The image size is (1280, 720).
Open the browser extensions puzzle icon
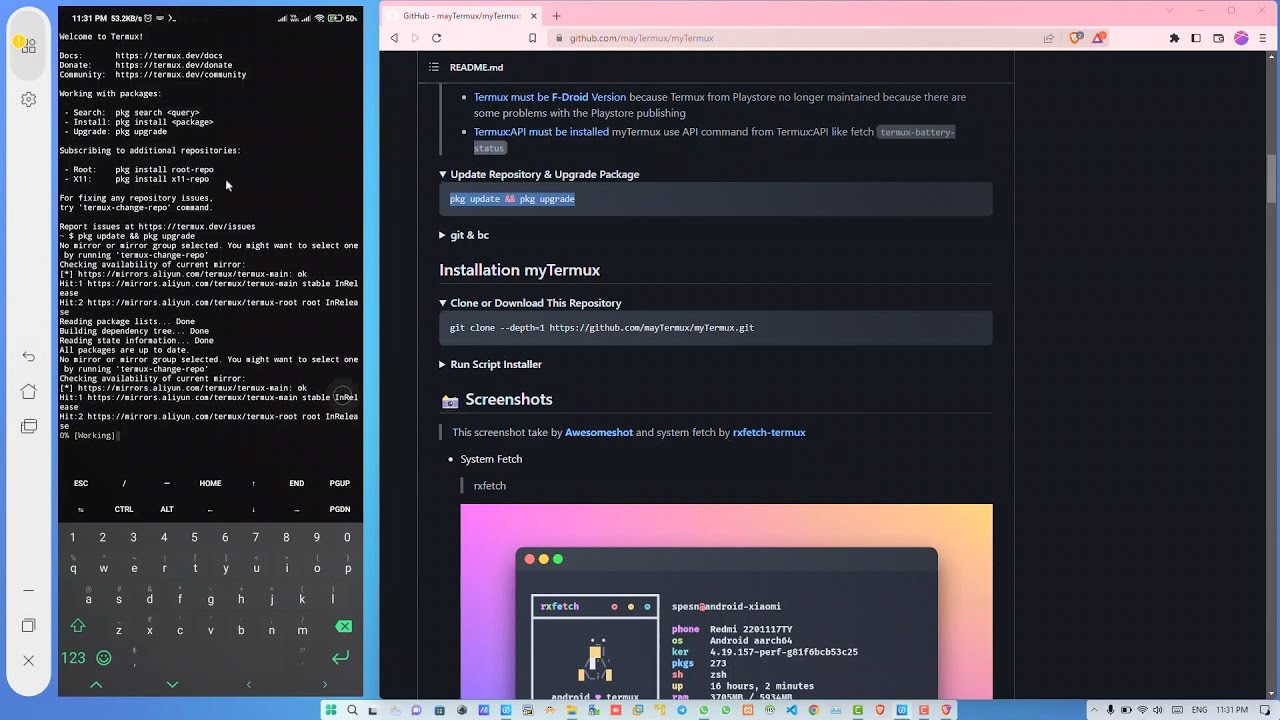(1174, 38)
